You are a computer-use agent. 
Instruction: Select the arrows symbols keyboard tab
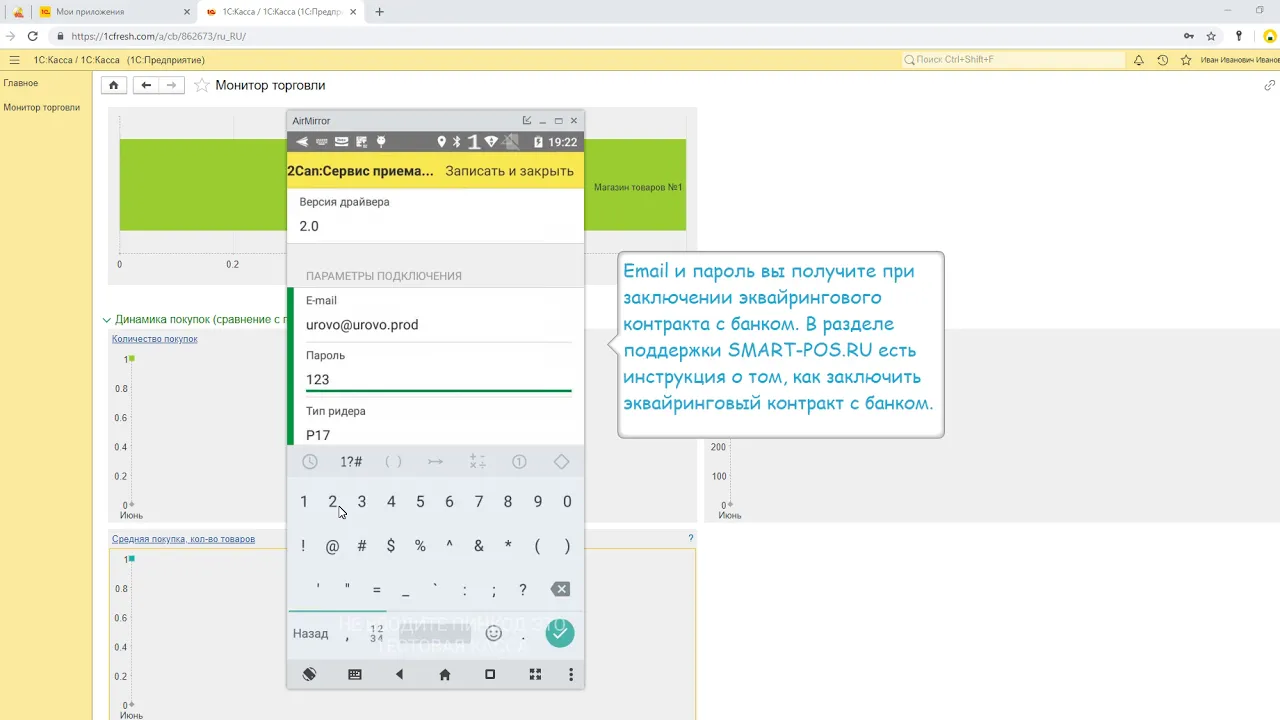click(x=435, y=462)
